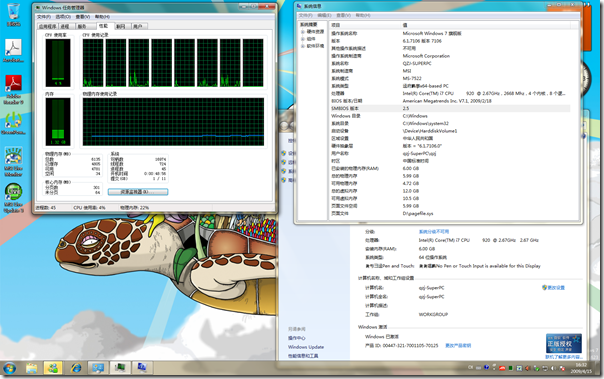Select the SMBIOS version 2.5 row

coord(450,109)
